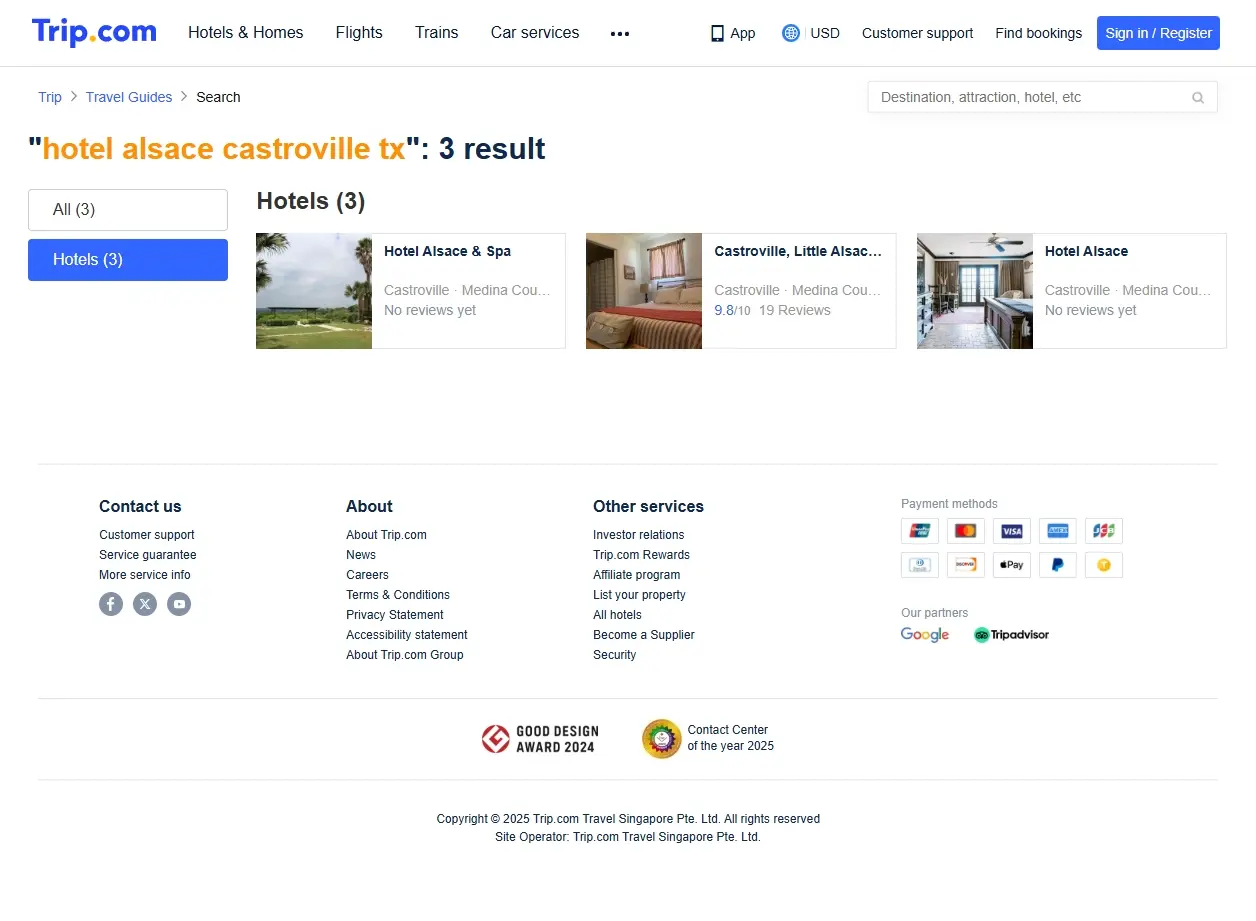Open the Hotel Alsace & Spa title

[x=447, y=251]
